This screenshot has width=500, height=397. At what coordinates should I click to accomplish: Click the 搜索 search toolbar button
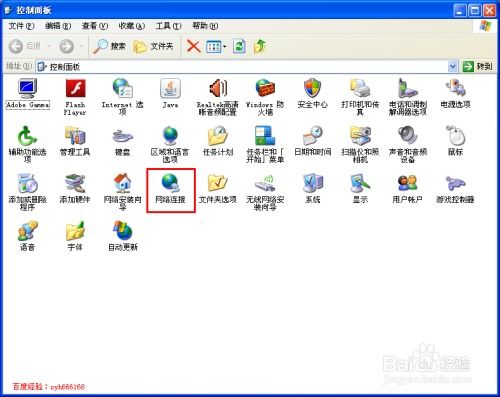[x=109, y=46]
